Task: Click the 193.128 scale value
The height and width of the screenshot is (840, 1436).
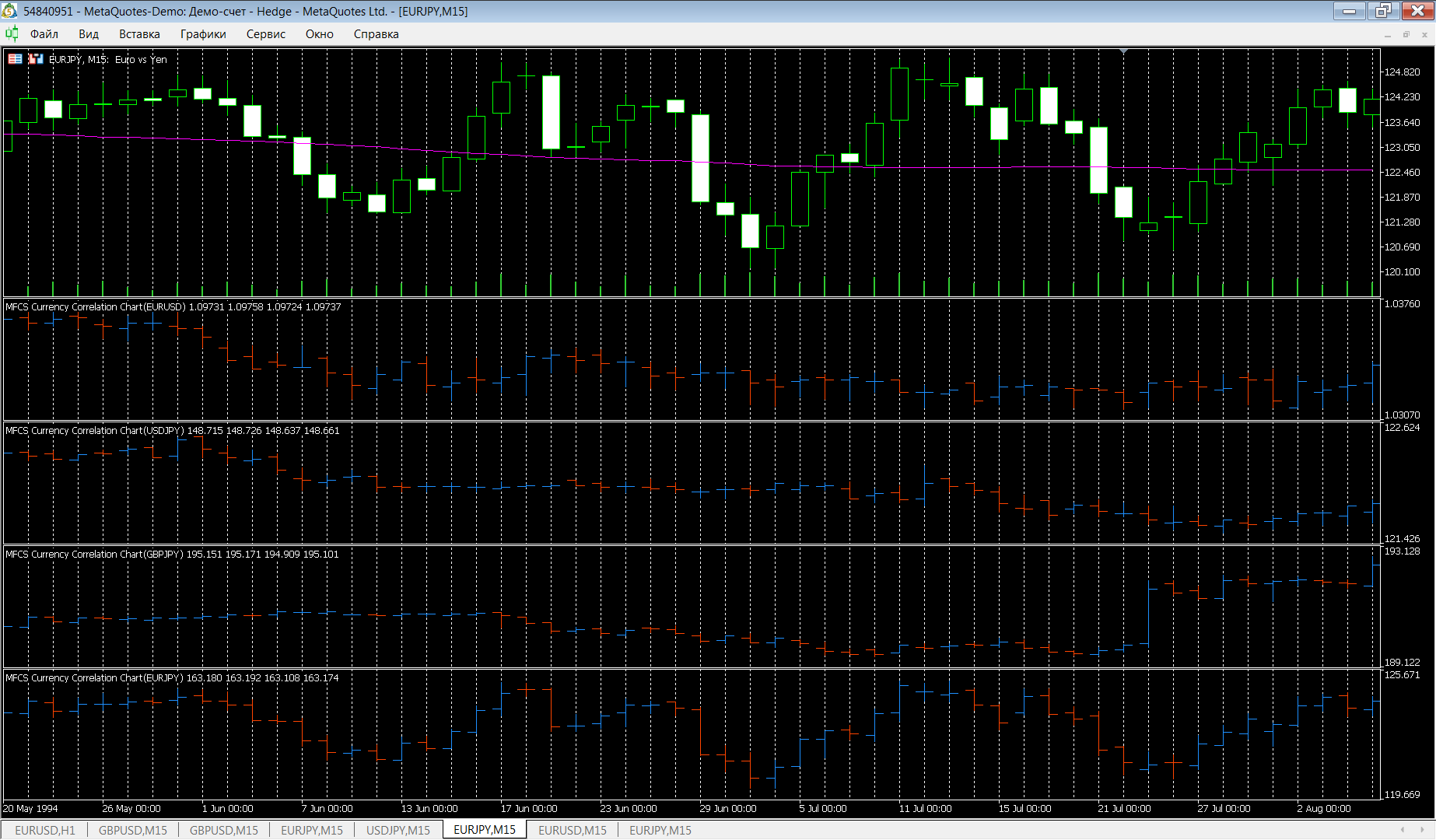Action: point(1402,551)
